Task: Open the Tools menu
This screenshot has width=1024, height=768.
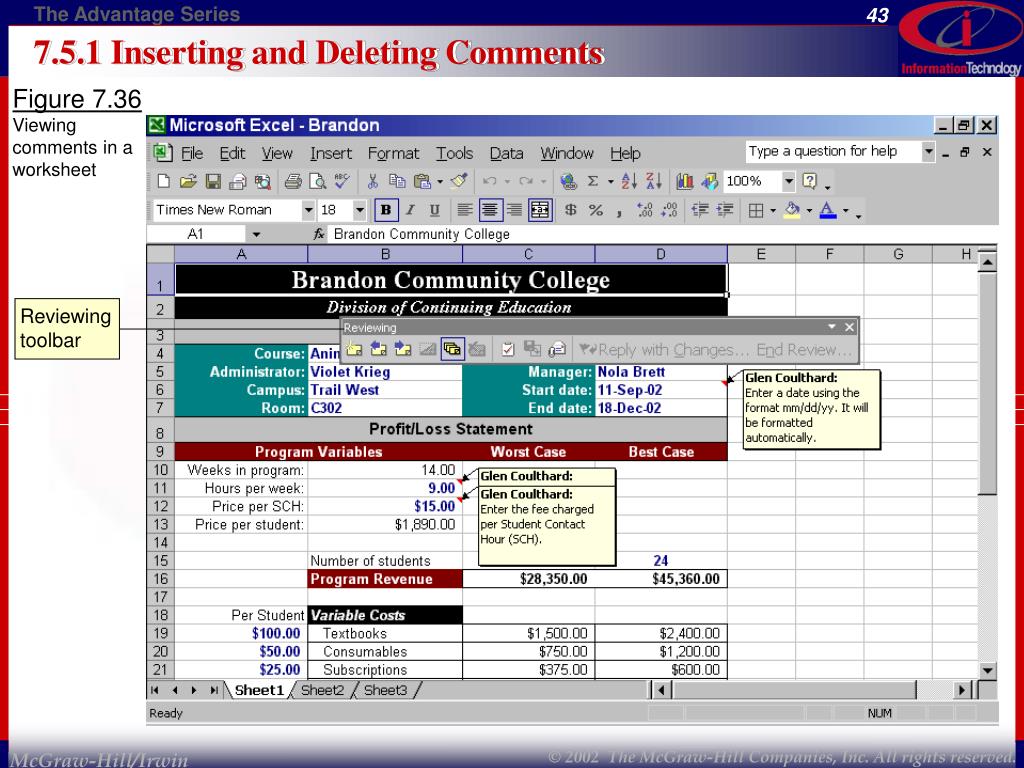Action: [454, 153]
